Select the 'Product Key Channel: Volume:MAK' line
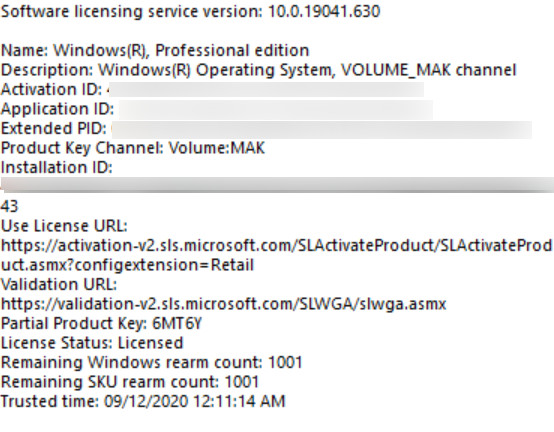 133,148
